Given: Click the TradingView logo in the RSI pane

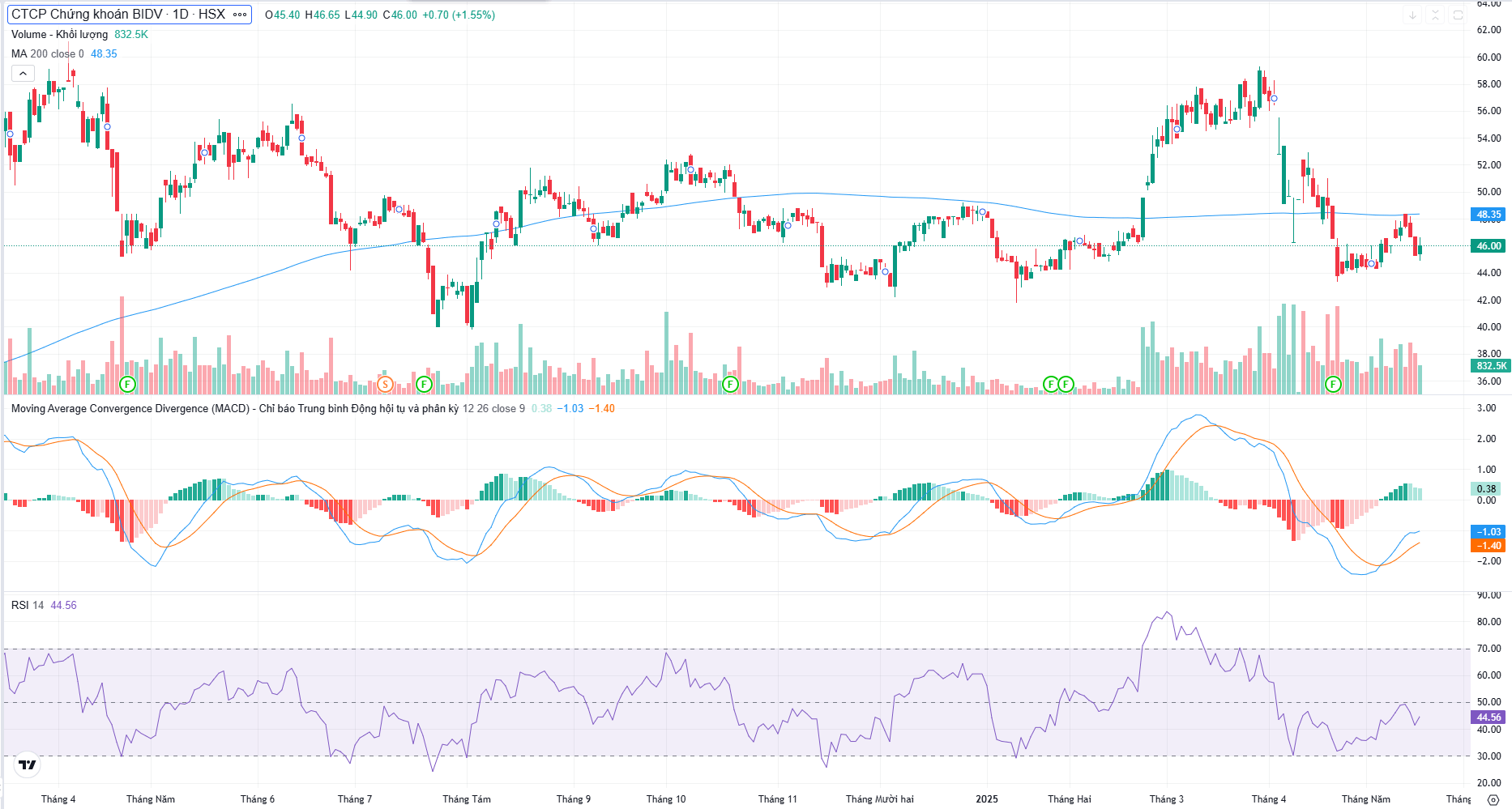Looking at the screenshot, I should tap(27, 764).
